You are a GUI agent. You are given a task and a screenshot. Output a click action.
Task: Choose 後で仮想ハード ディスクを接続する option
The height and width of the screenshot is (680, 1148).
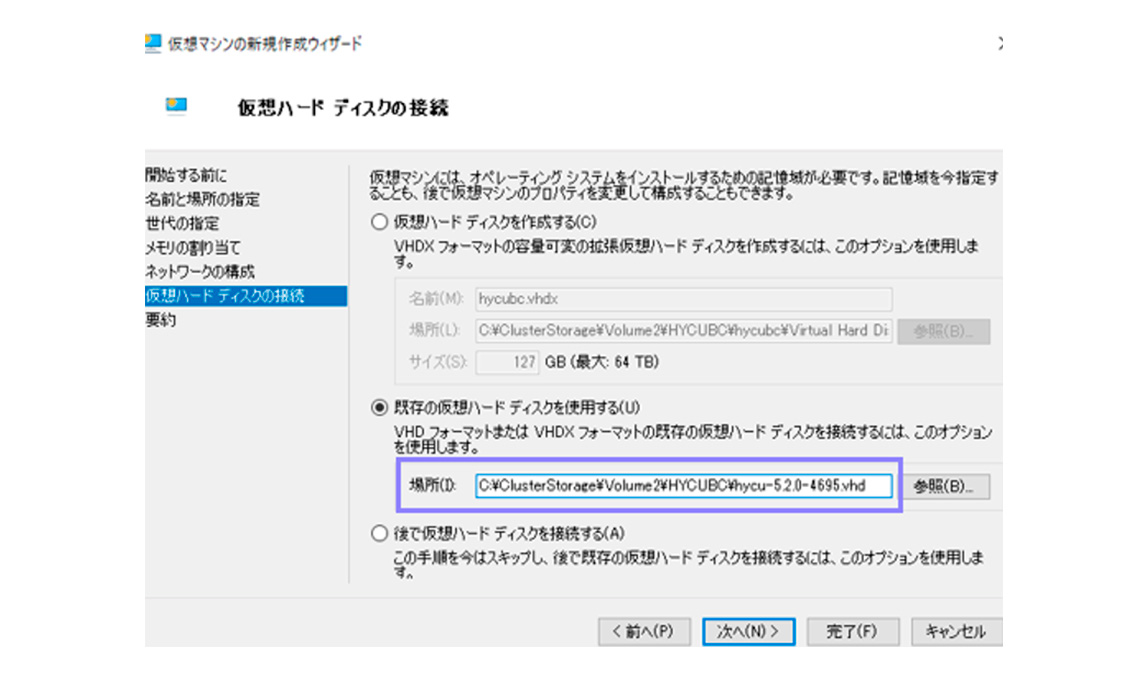coord(378,533)
